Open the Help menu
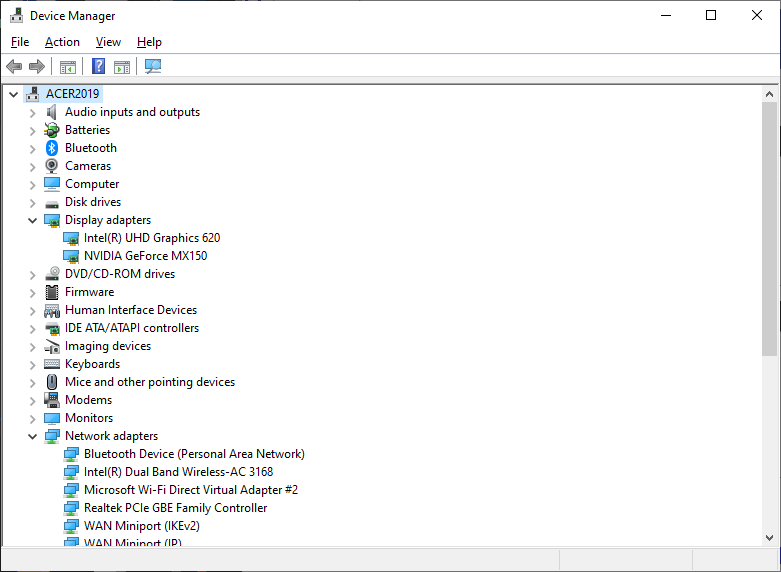Viewport: 781px width, 572px height. click(149, 42)
